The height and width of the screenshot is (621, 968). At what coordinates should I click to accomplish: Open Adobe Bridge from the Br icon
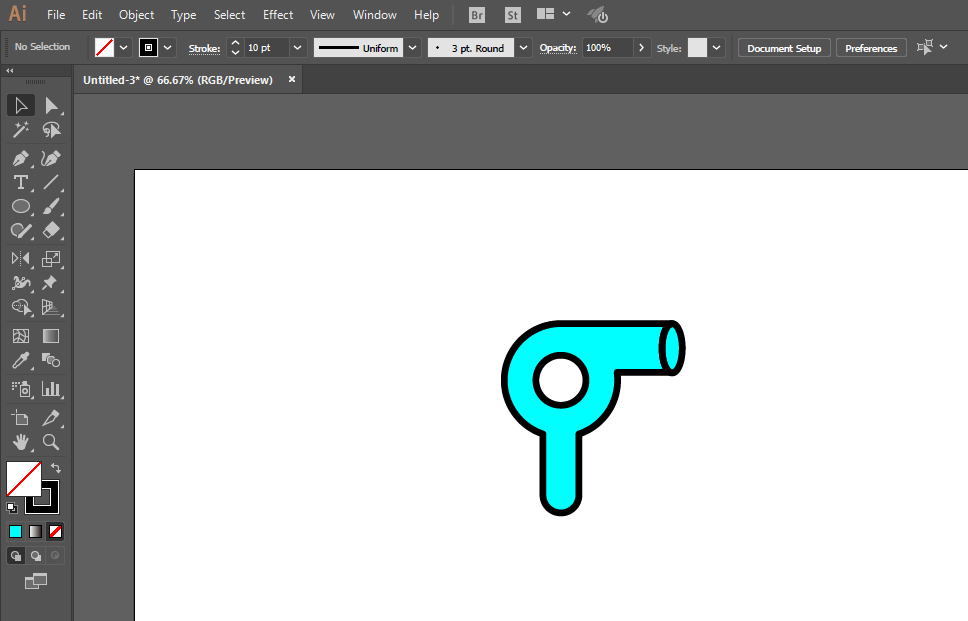point(477,15)
